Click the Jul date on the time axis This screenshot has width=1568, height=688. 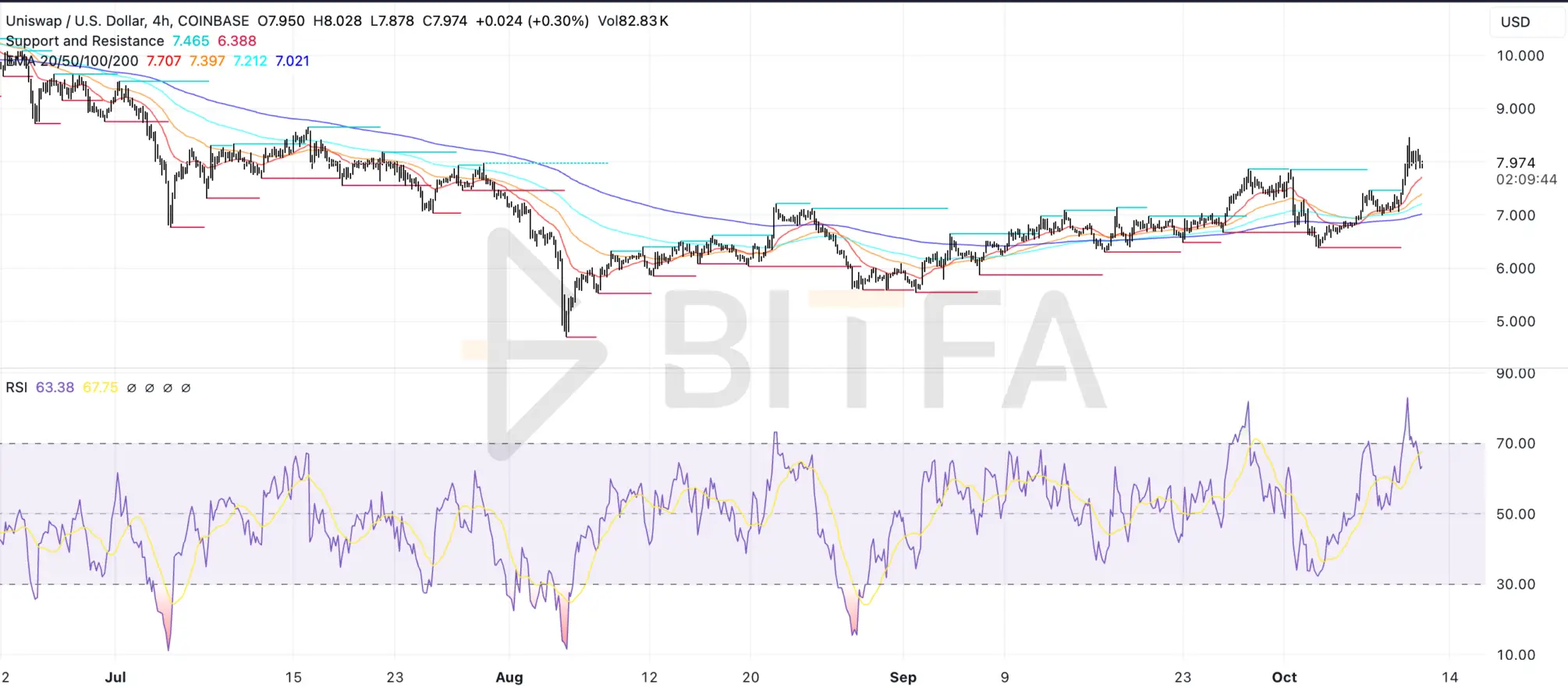tap(115, 678)
